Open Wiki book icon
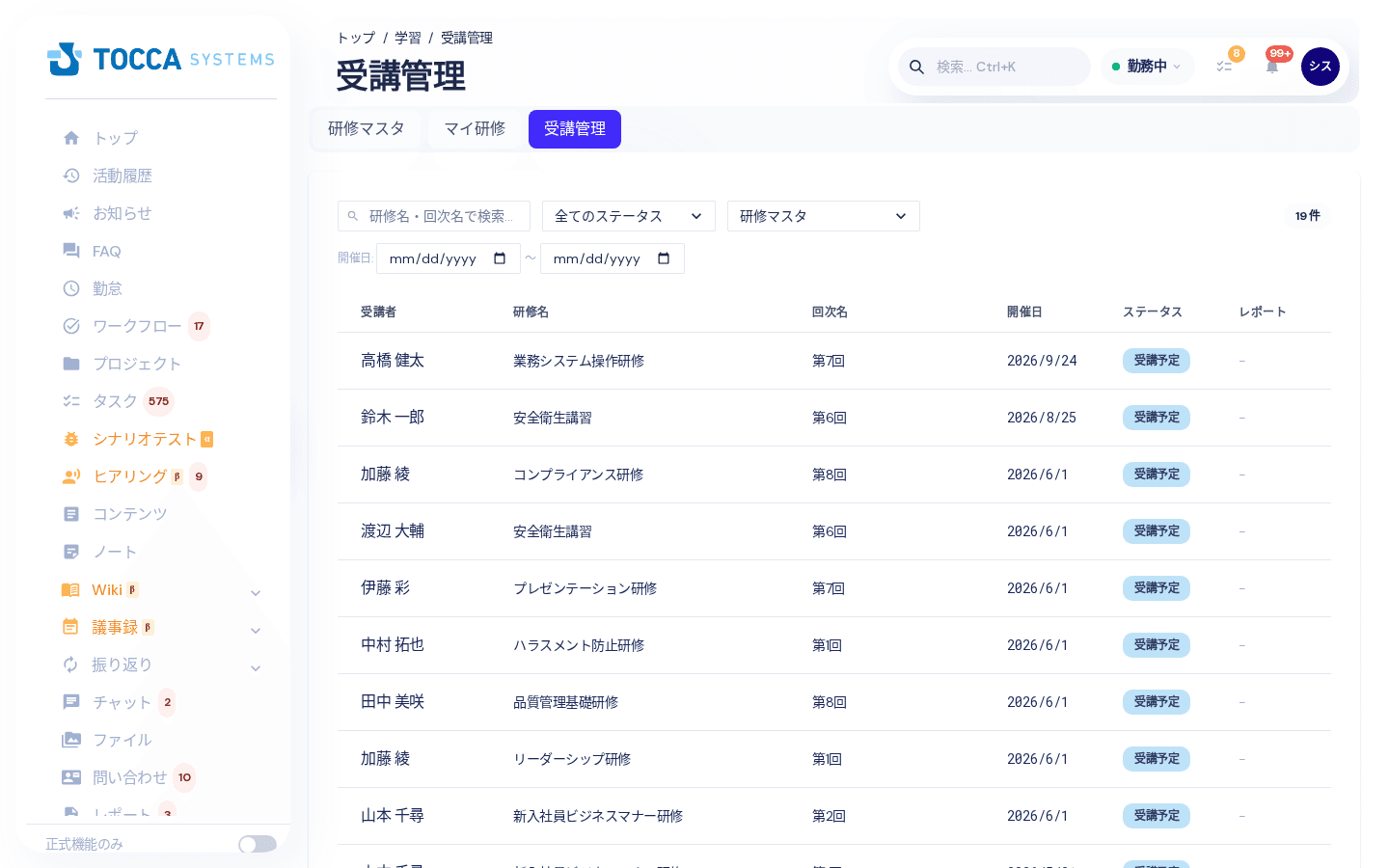This screenshot has width=1389, height=868. 70,589
